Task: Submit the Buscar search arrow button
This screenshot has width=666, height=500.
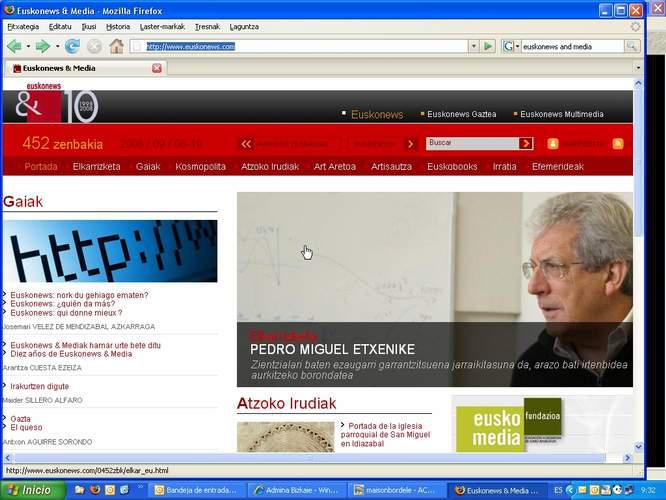Action: [x=526, y=144]
